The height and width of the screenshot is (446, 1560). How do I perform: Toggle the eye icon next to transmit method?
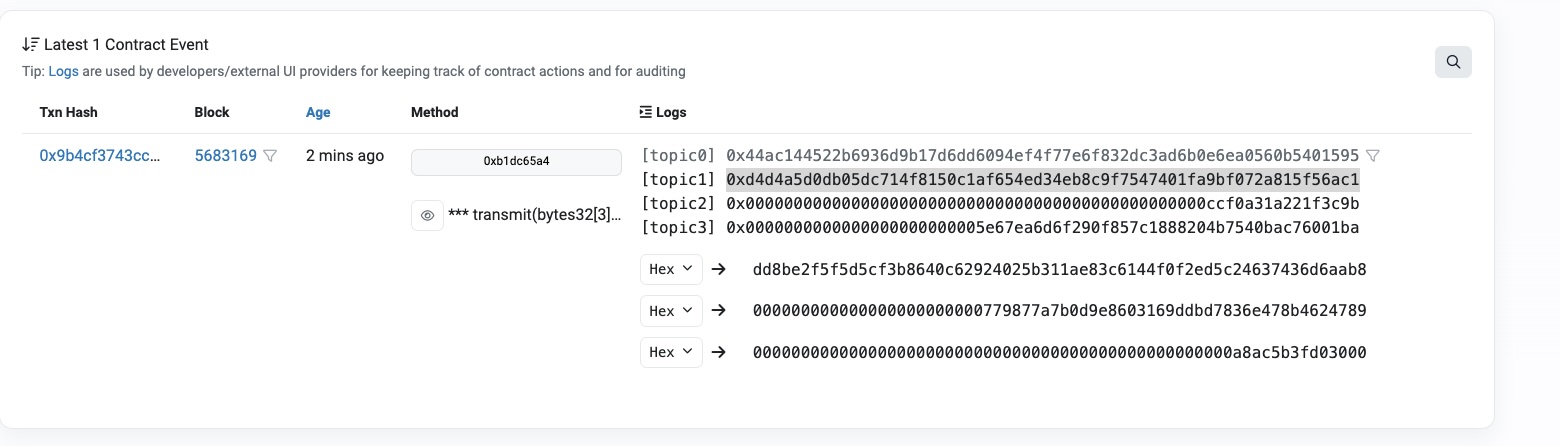(427, 215)
